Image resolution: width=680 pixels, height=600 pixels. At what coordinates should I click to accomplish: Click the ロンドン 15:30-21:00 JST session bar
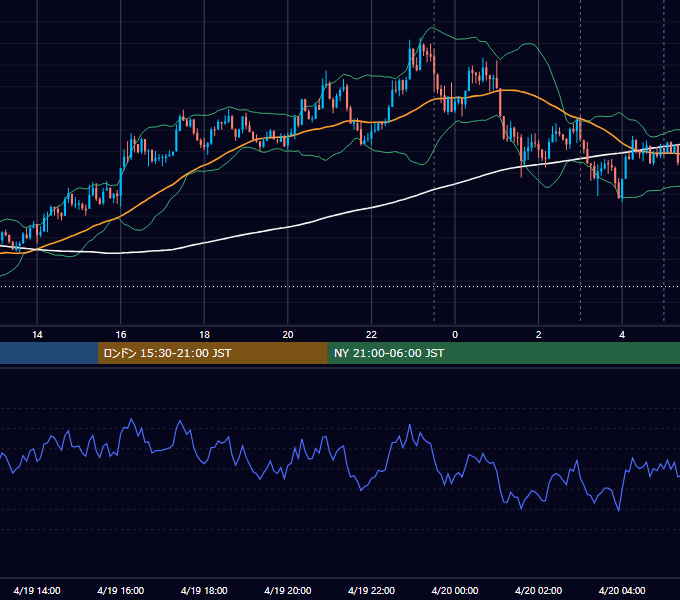212,353
